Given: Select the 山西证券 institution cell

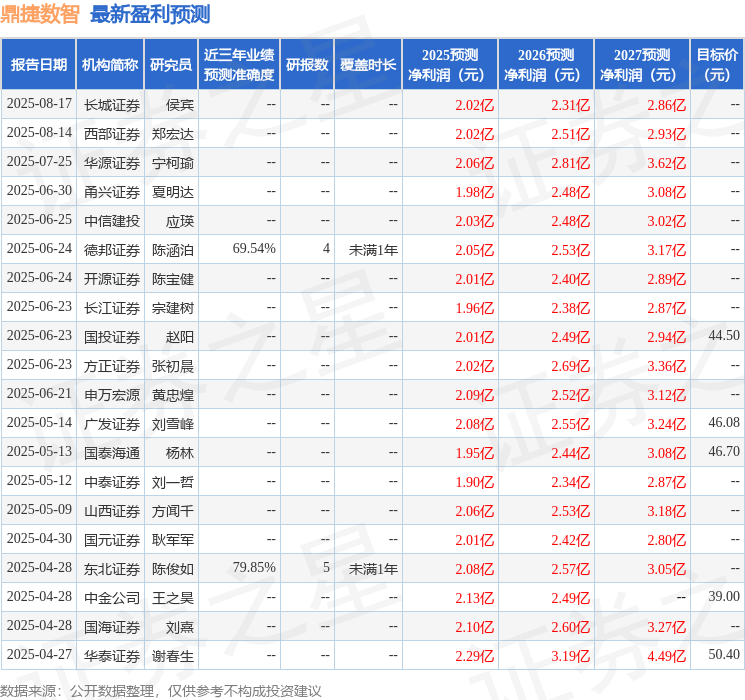Looking at the screenshot, I should click(x=112, y=511).
